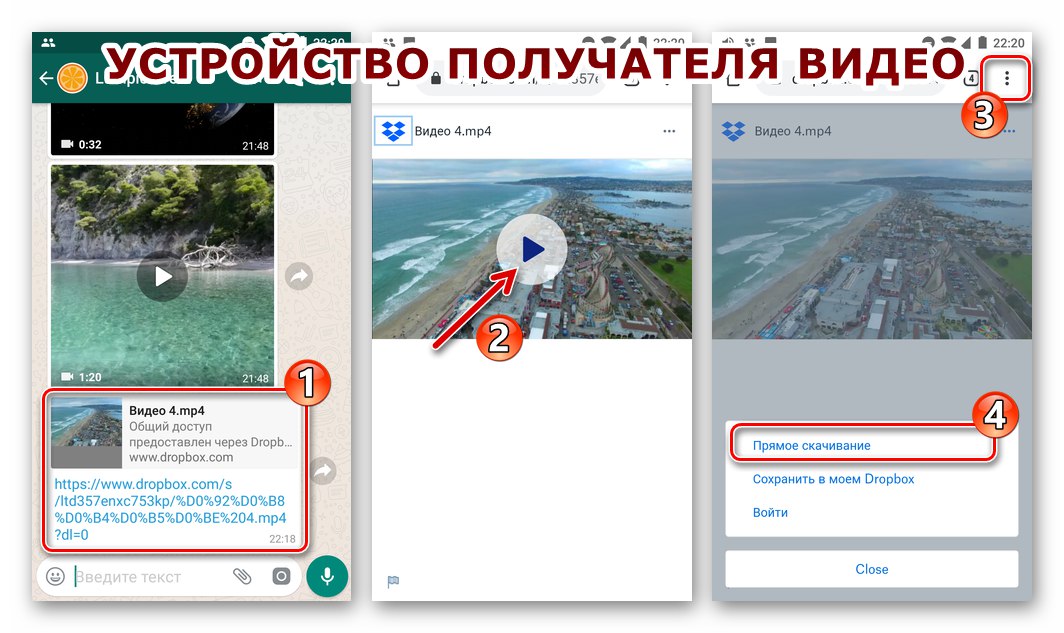Tap the back arrow in WhatsApp chat

tap(45, 79)
